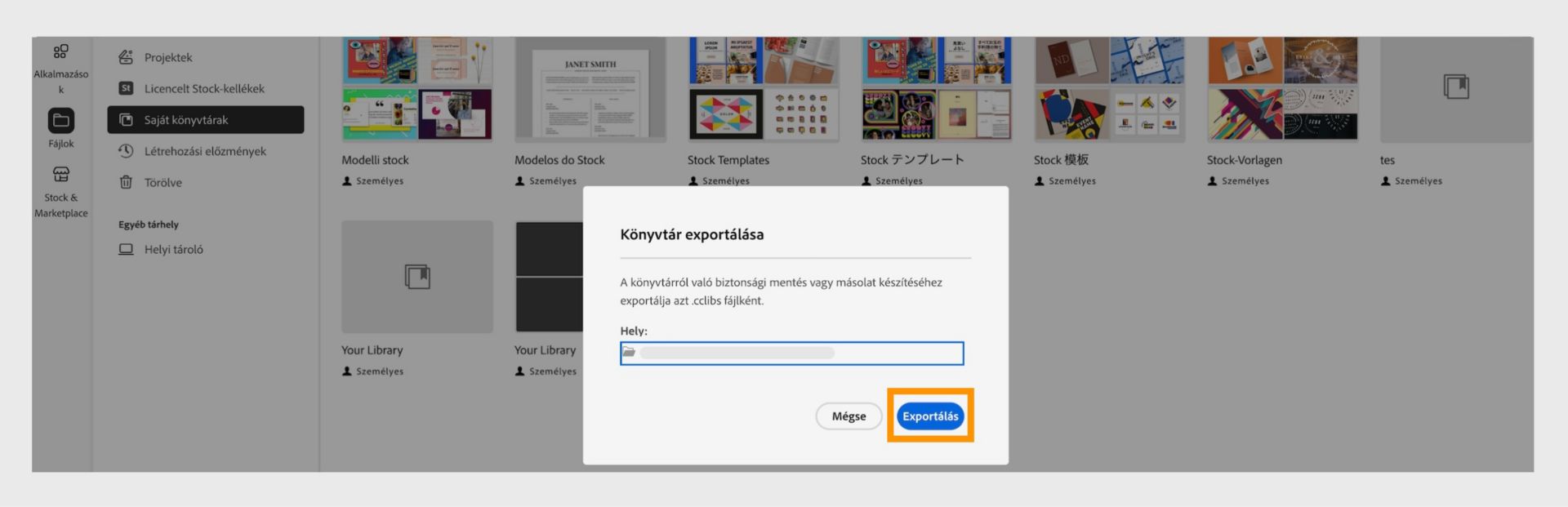Screen dimensions: 1568x507
Task: Open the Fájlok folder icon
Action: pyautogui.click(x=61, y=121)
